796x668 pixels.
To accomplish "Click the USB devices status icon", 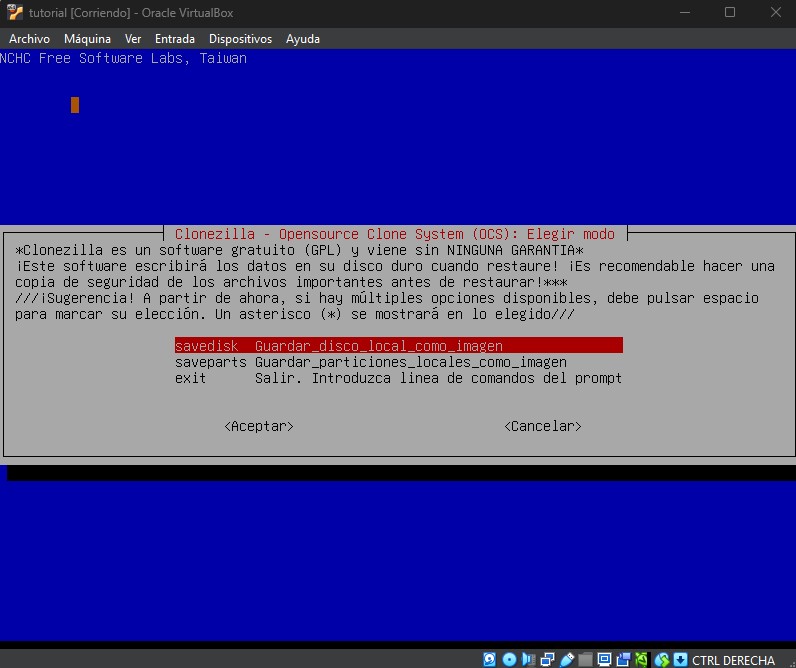I will coord(567,659).
